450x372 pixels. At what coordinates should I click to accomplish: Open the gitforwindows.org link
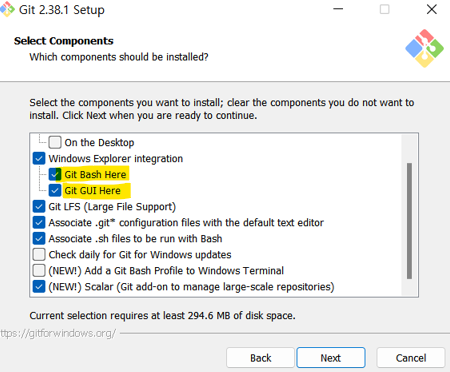tap(58, 333)
